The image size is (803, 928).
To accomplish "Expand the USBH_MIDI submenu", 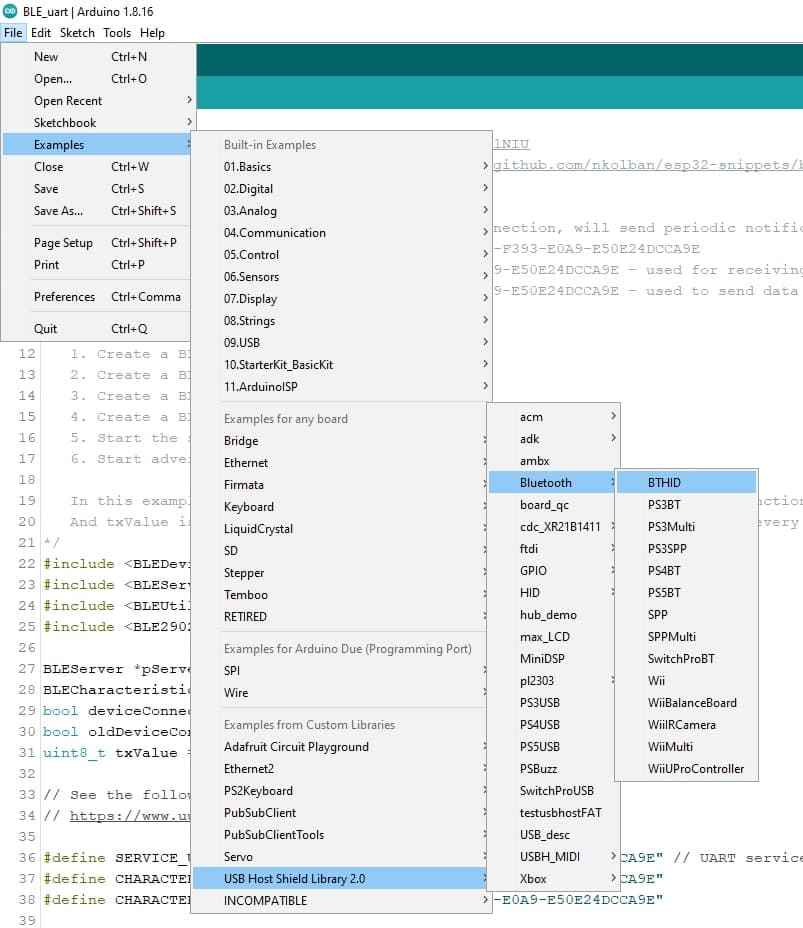I will click(549, 857).
